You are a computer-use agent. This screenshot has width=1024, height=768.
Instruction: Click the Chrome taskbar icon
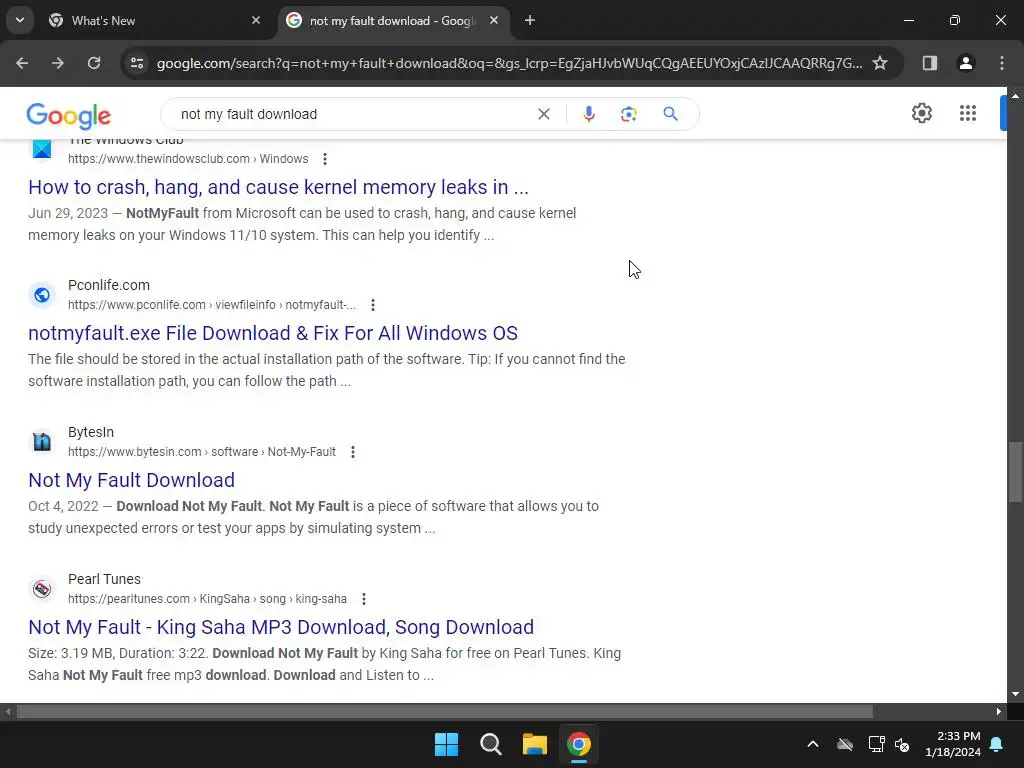click(x=579, y=744)
